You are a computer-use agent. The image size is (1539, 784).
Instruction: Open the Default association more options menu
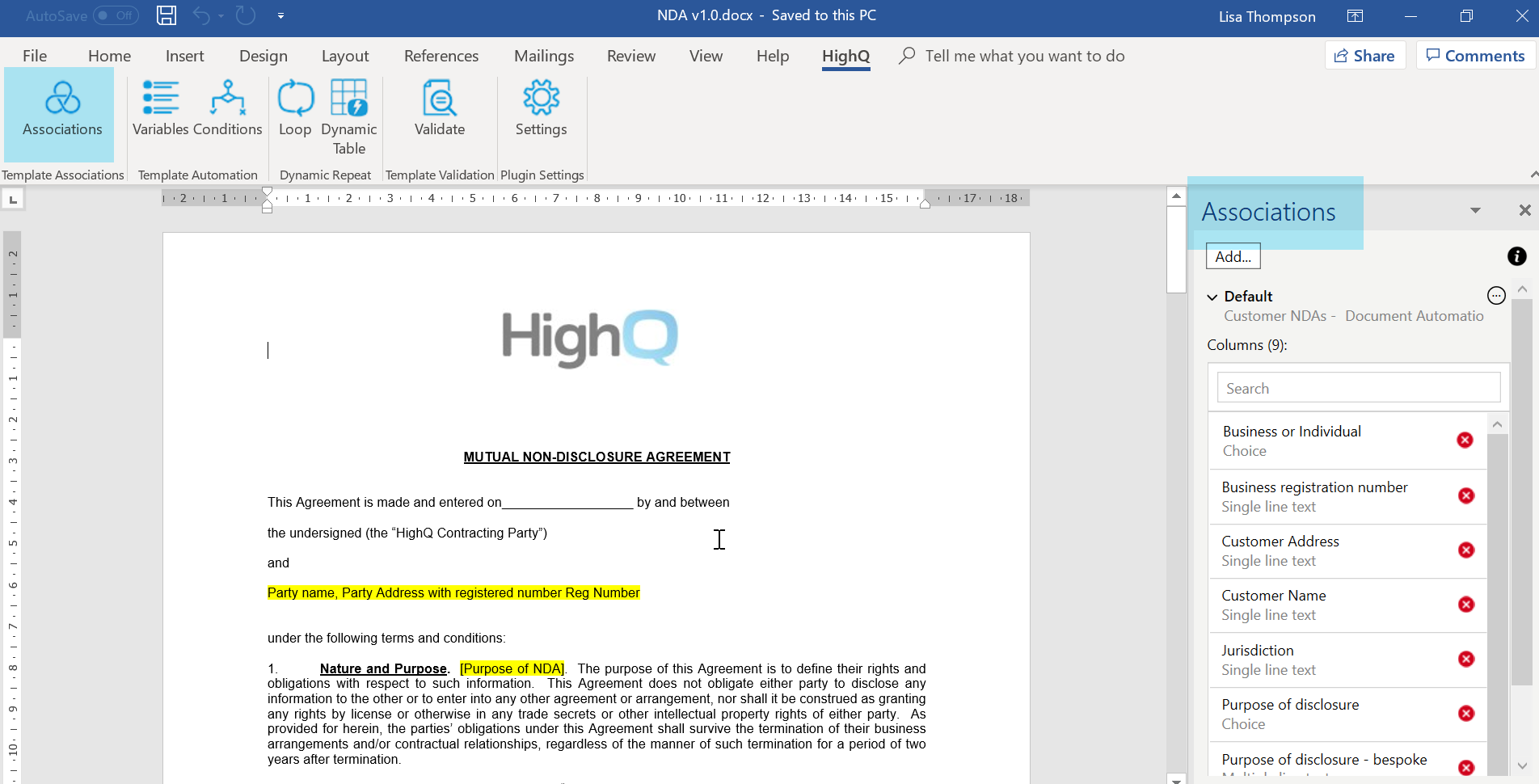point(1496,296)
